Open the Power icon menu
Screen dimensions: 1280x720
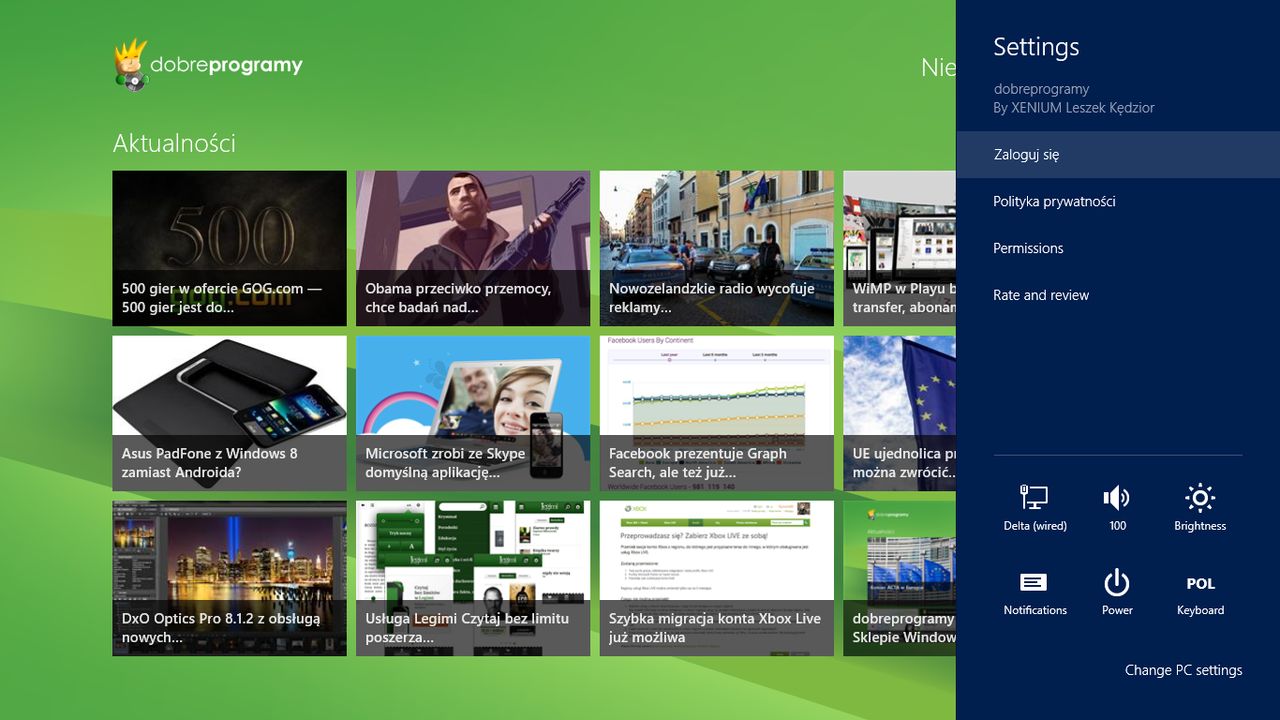(1117, 593)
